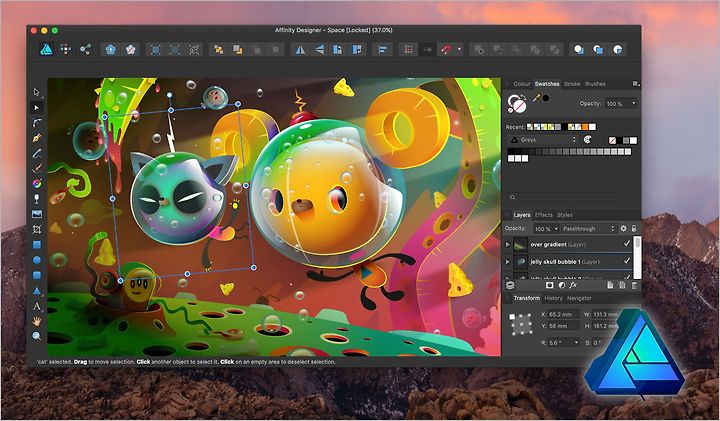Toggle visibility of jelly skull bubble 1

627,261
